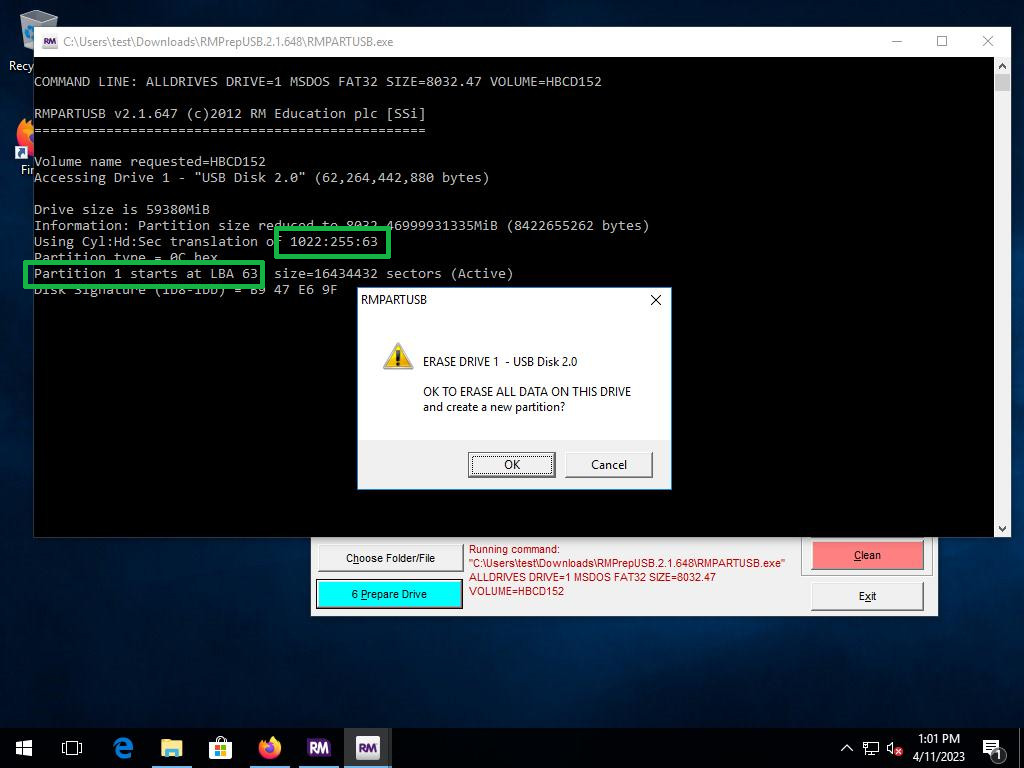Open the console window's title bar icon menu
The width and height of the screenshot is (1024, 768).
tap(49, 42)
